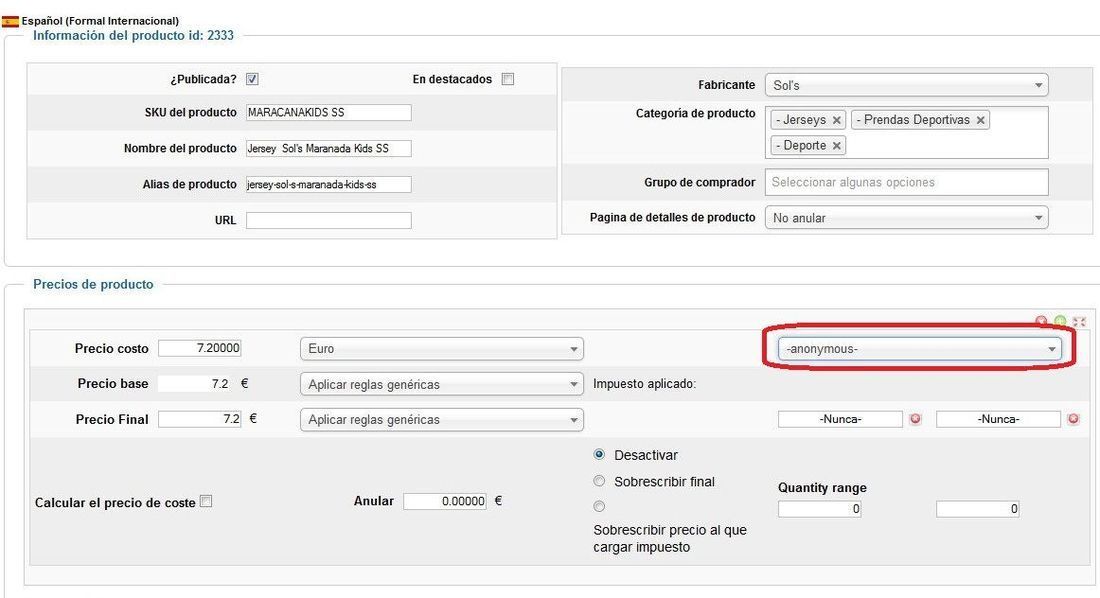Click the Grupo de comprador selection field
This screenshot has width=1100, height=598.
tap(906, 182)
